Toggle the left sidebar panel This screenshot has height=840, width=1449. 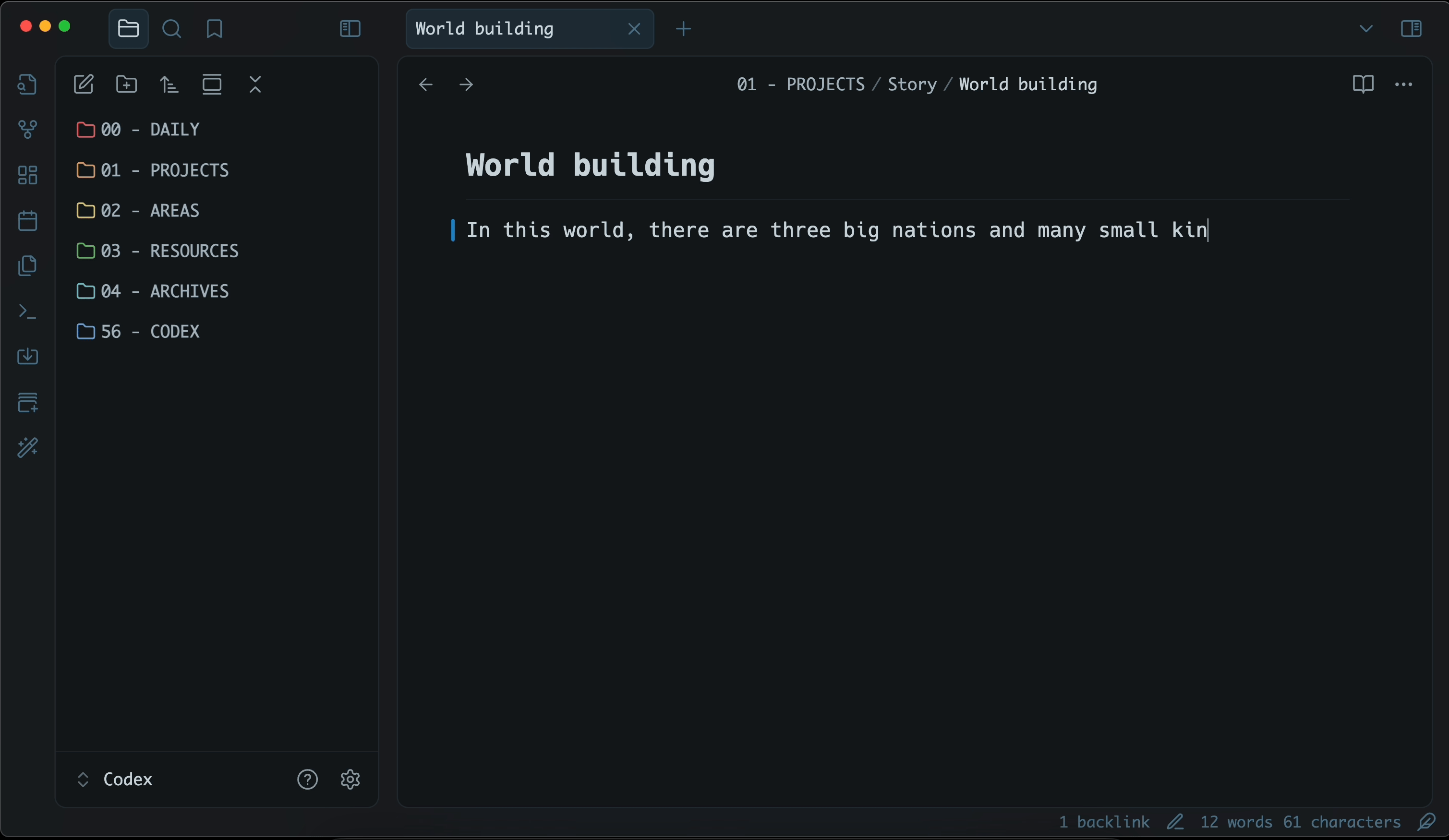coord(350,29)
